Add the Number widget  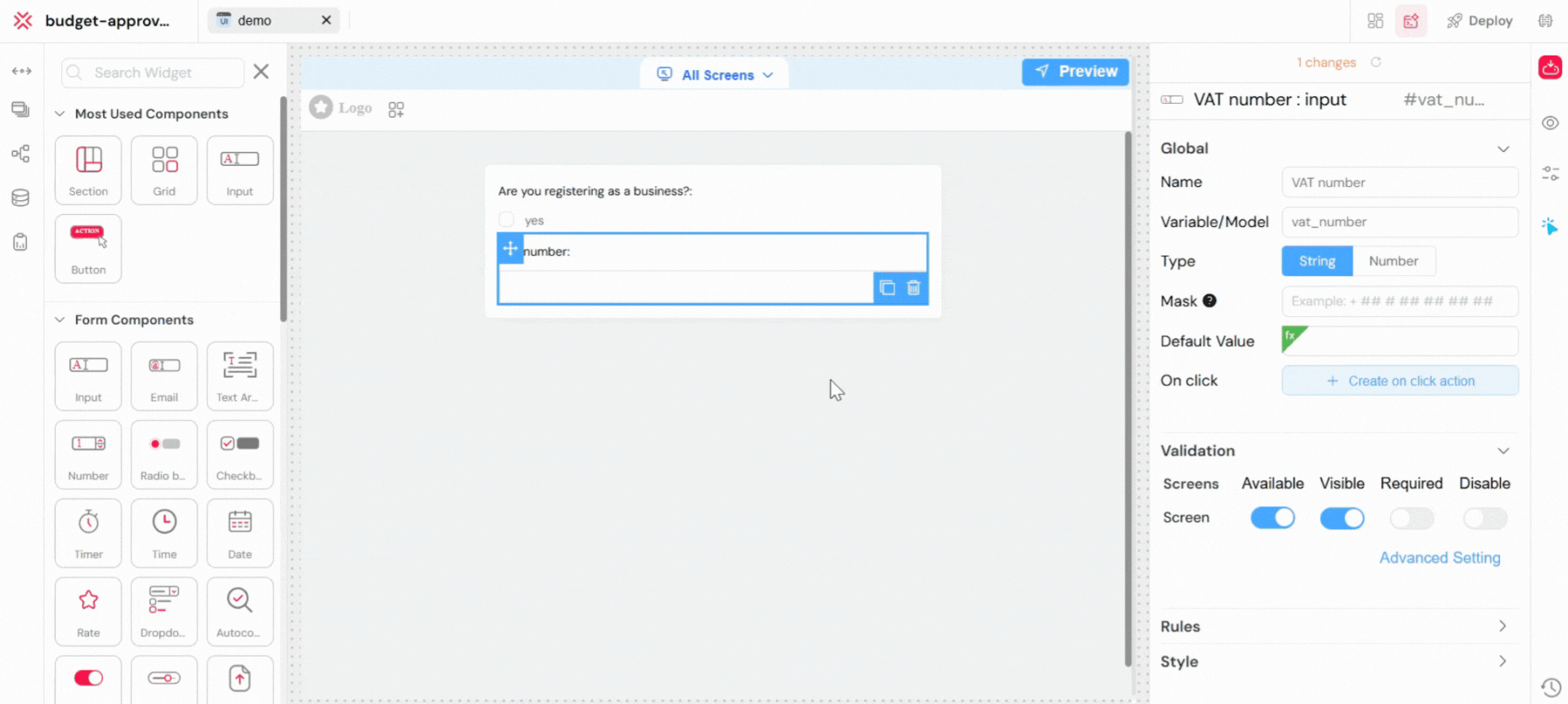[88, 454]
